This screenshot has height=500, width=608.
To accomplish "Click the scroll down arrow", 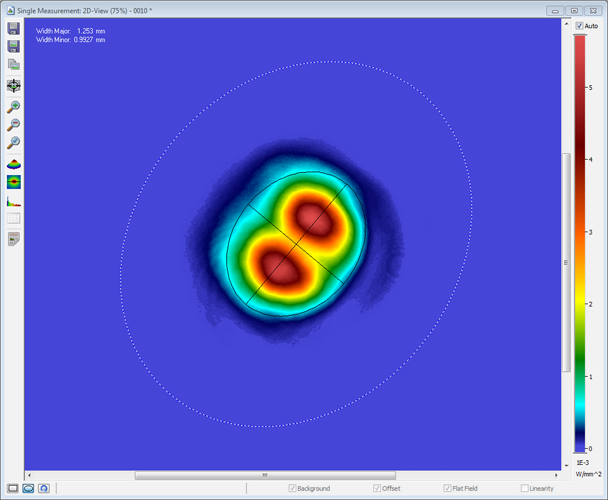I will pyautogui.click(x=566, y=465).
